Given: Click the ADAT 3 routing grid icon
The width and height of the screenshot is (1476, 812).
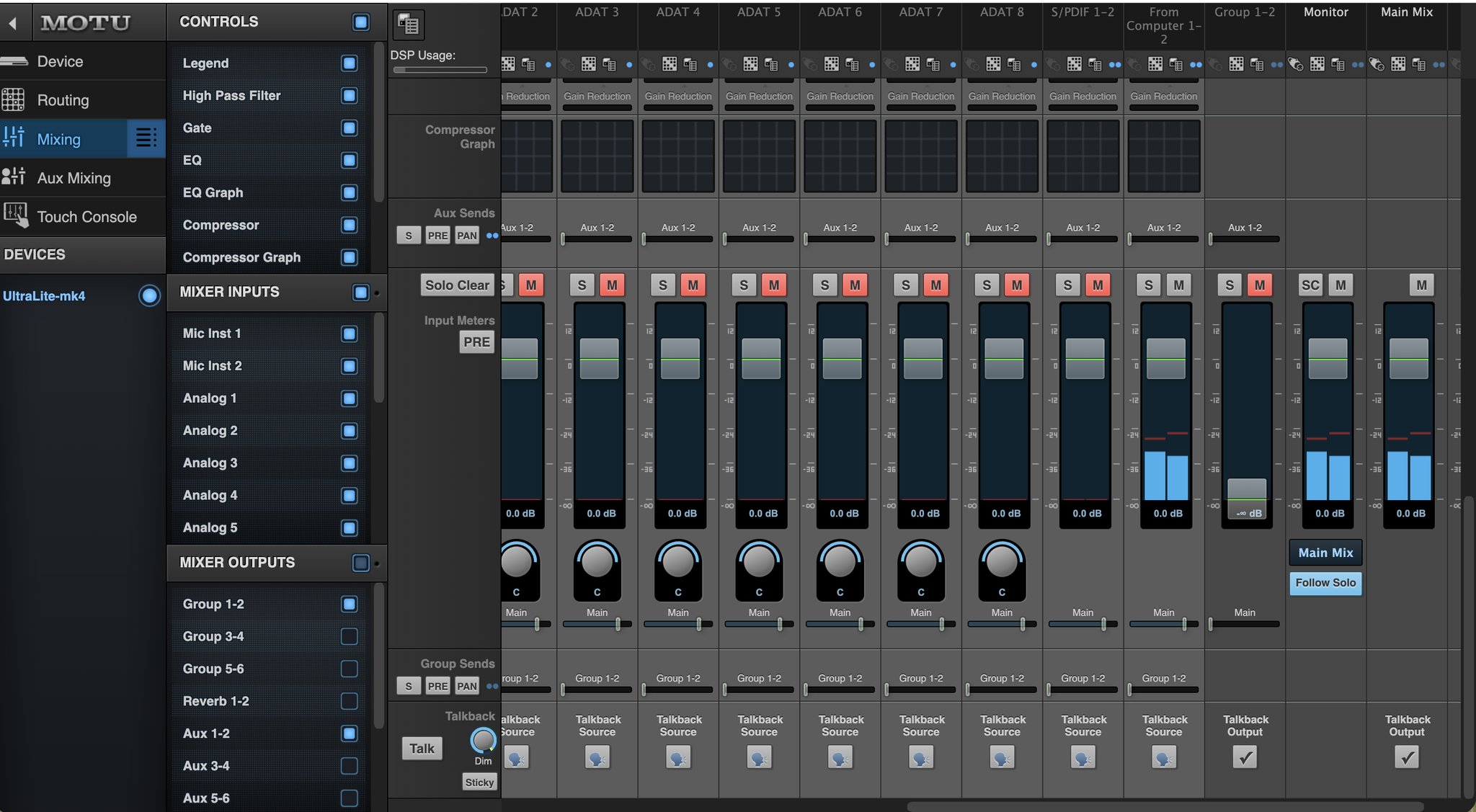Looking at the screenshot, I should (589, 64).
